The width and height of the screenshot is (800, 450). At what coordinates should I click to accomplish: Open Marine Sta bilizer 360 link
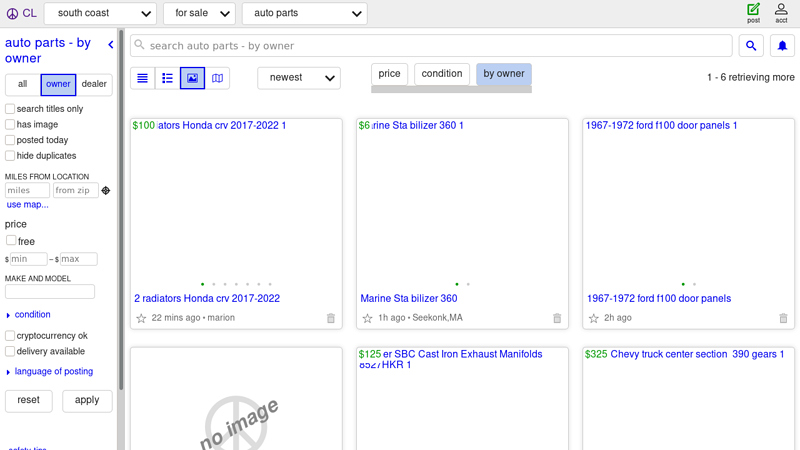click(x=409, y=298)
